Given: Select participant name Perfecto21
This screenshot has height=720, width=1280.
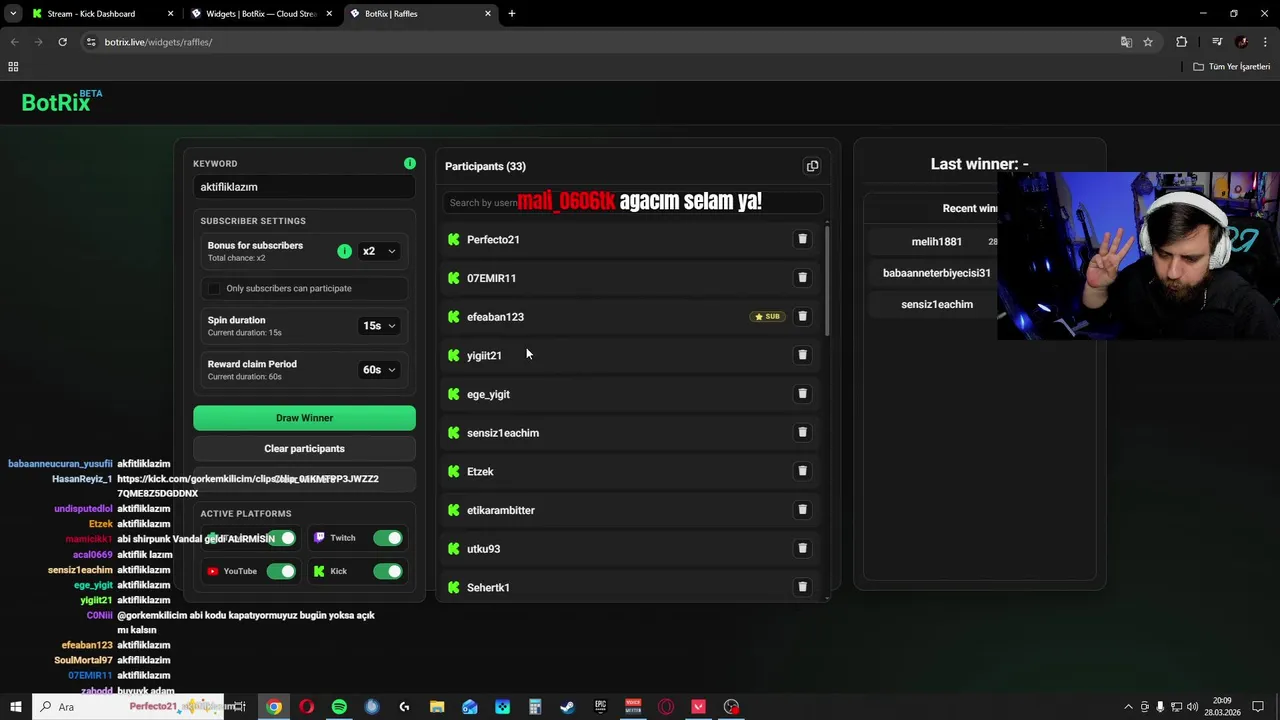Looking at the screenshot, I should (493, 240).
